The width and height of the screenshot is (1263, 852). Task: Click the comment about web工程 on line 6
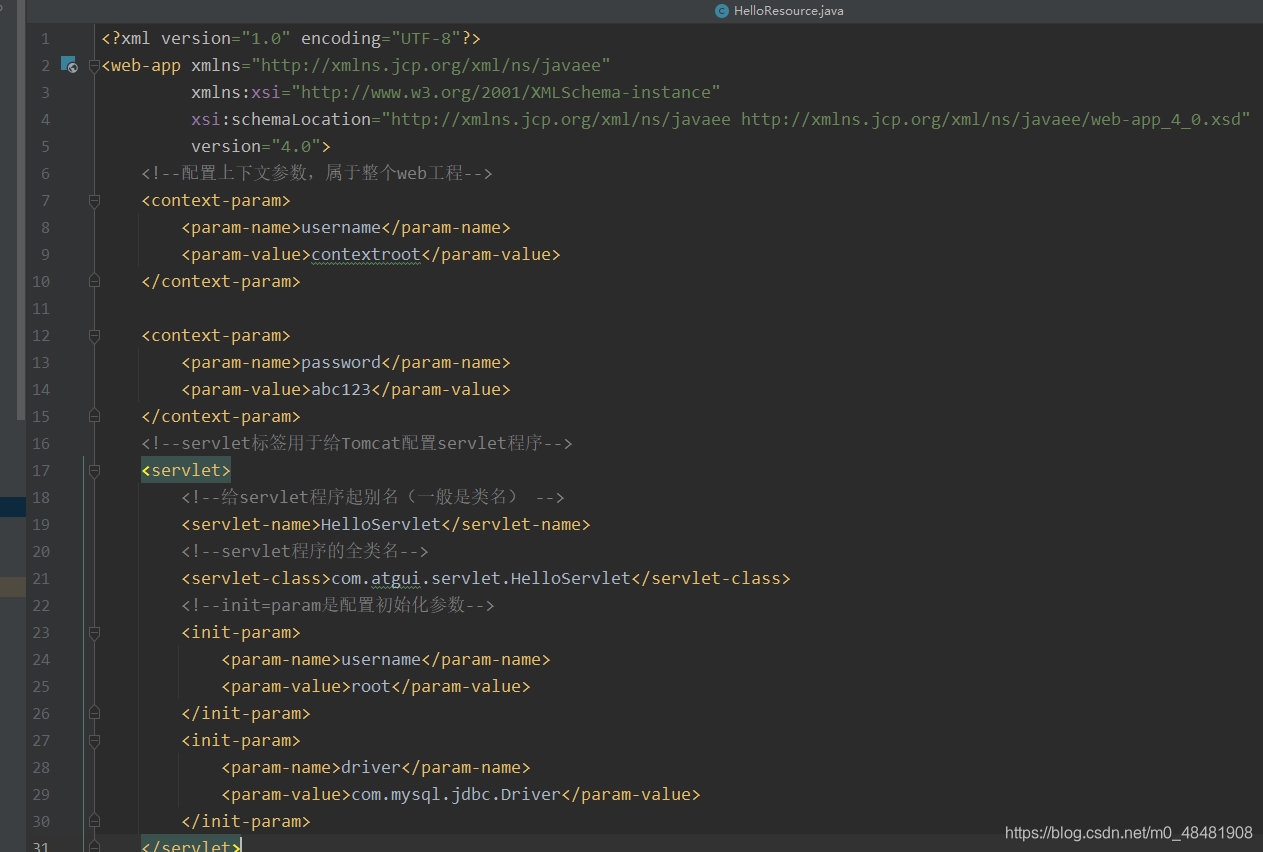317,173
